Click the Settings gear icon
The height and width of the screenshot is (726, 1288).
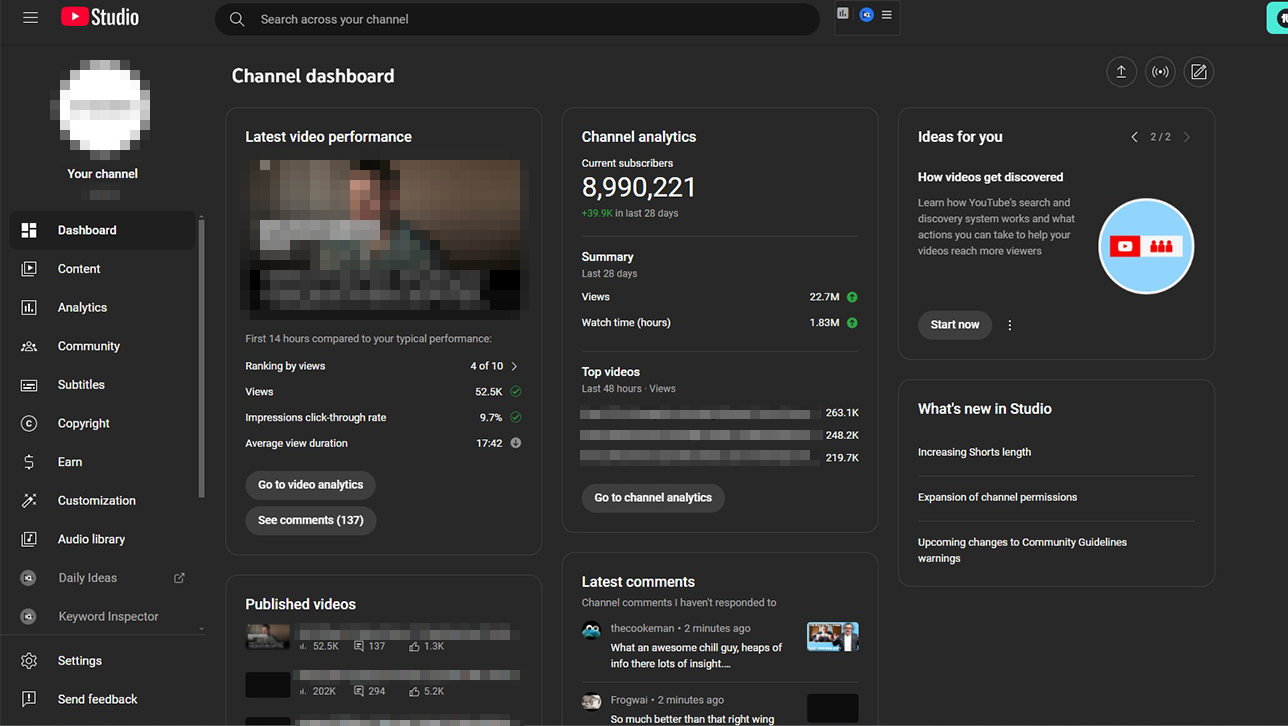(x=29, y=661)
